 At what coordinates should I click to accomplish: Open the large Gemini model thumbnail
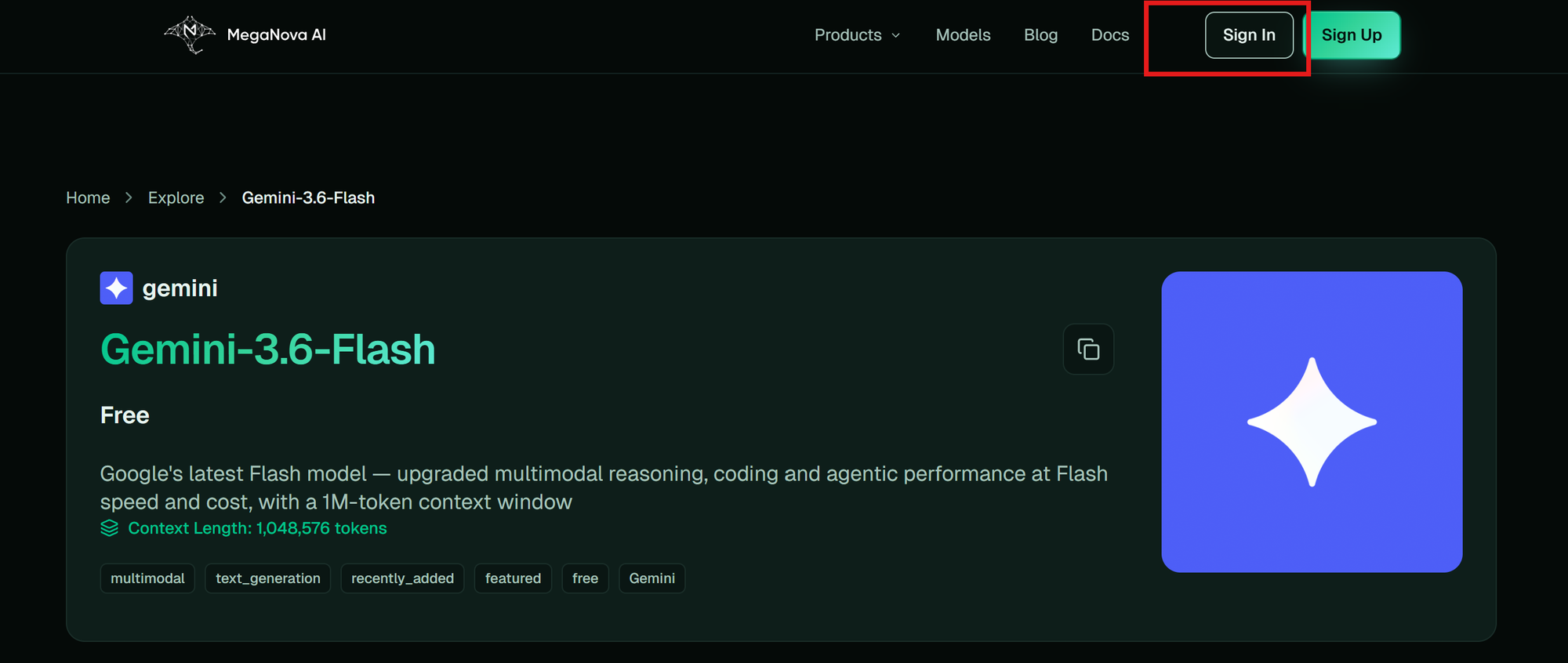(1312, 422)
